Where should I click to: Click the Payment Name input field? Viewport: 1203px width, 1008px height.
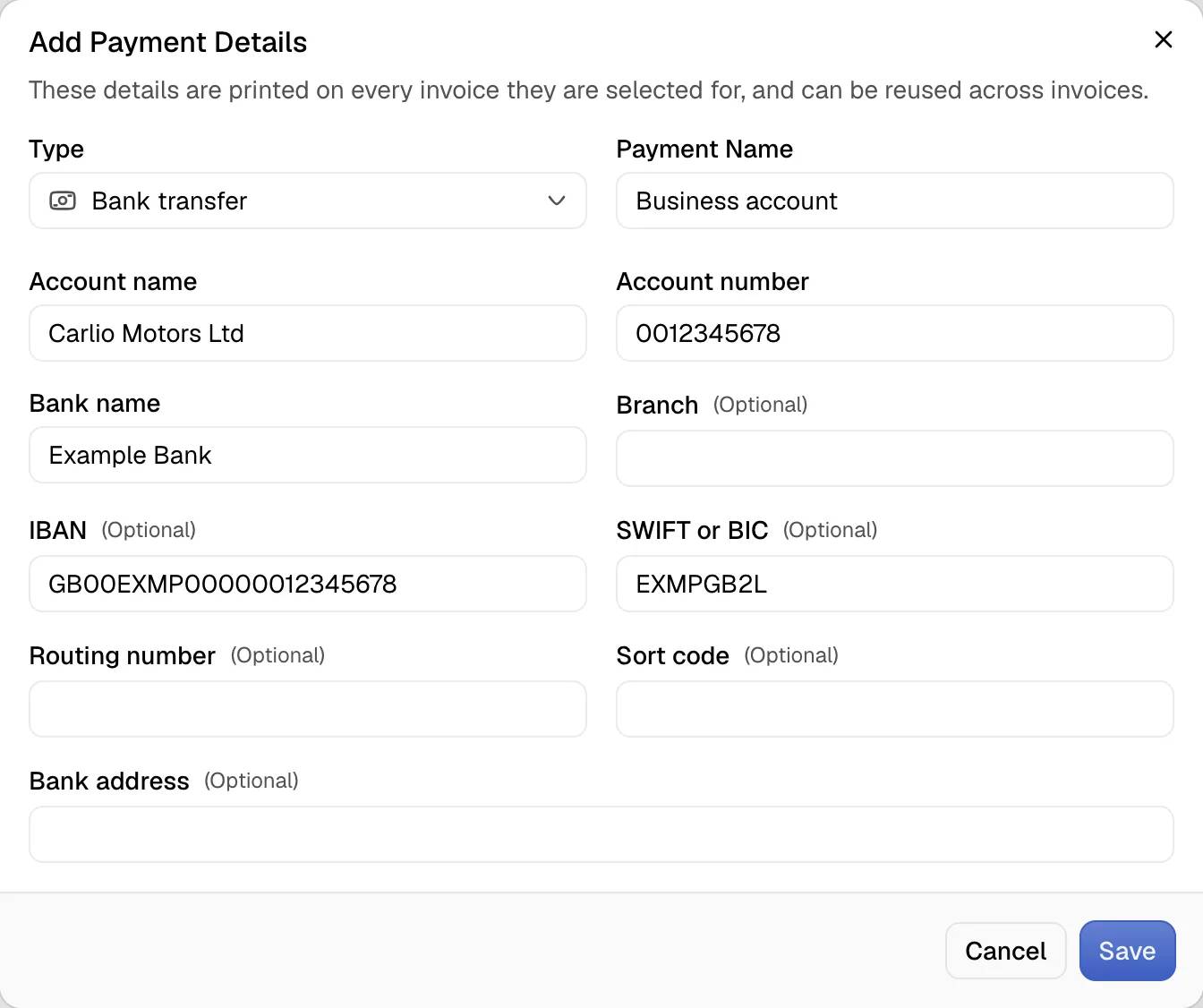click(894, 201)
